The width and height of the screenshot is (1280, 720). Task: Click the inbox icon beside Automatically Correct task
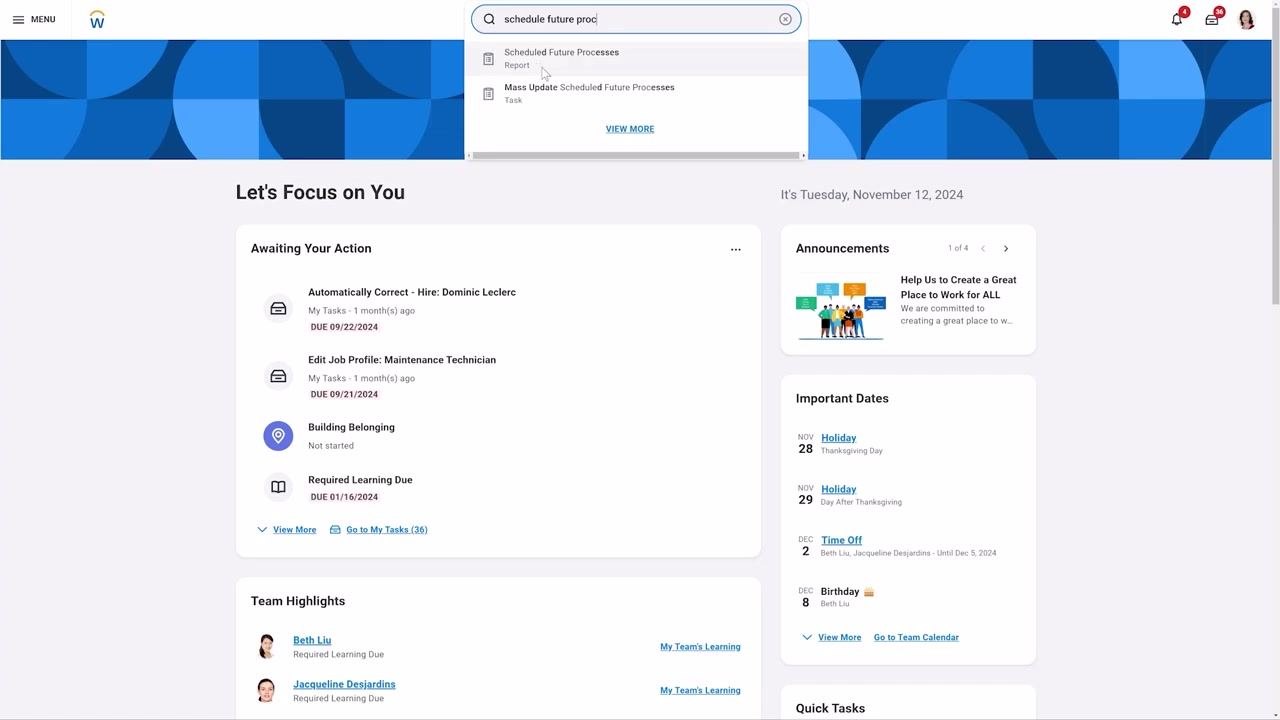pos(278,309)
